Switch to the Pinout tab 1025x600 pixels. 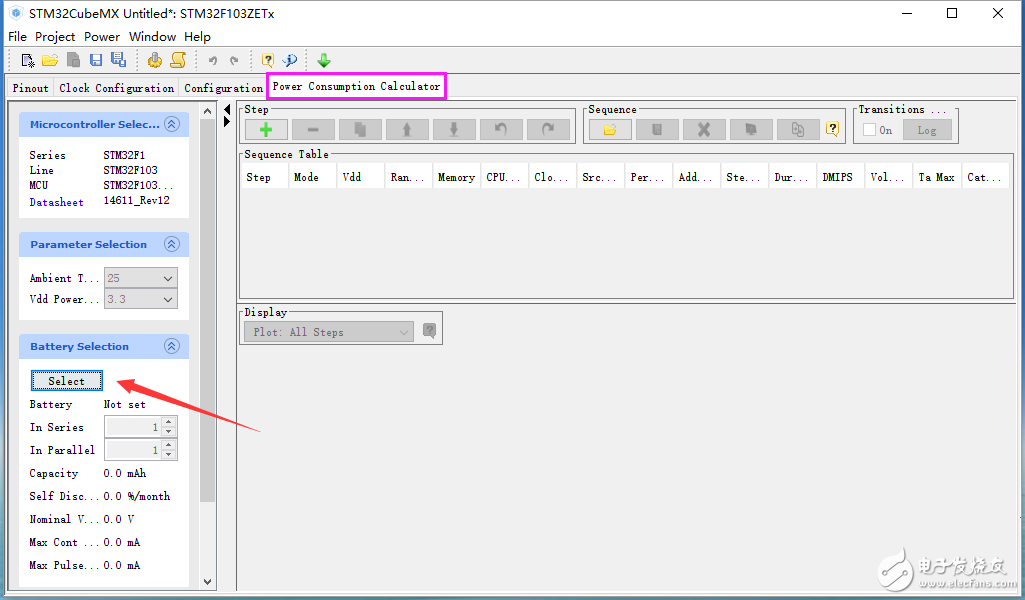(x=31, y=88)
